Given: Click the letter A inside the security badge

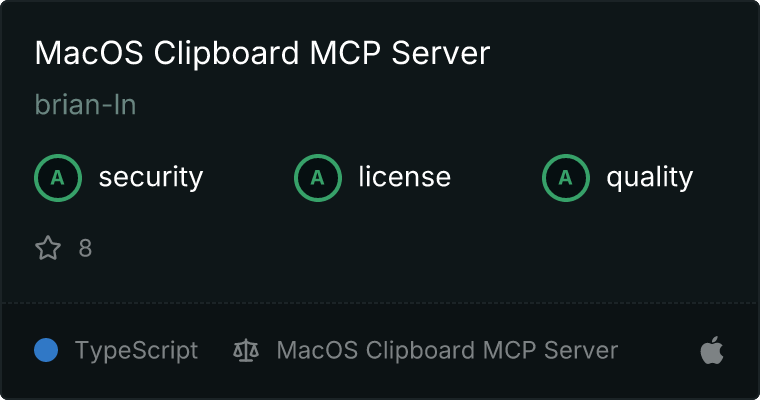Looking at the screenshot, I should coord(58,178).
